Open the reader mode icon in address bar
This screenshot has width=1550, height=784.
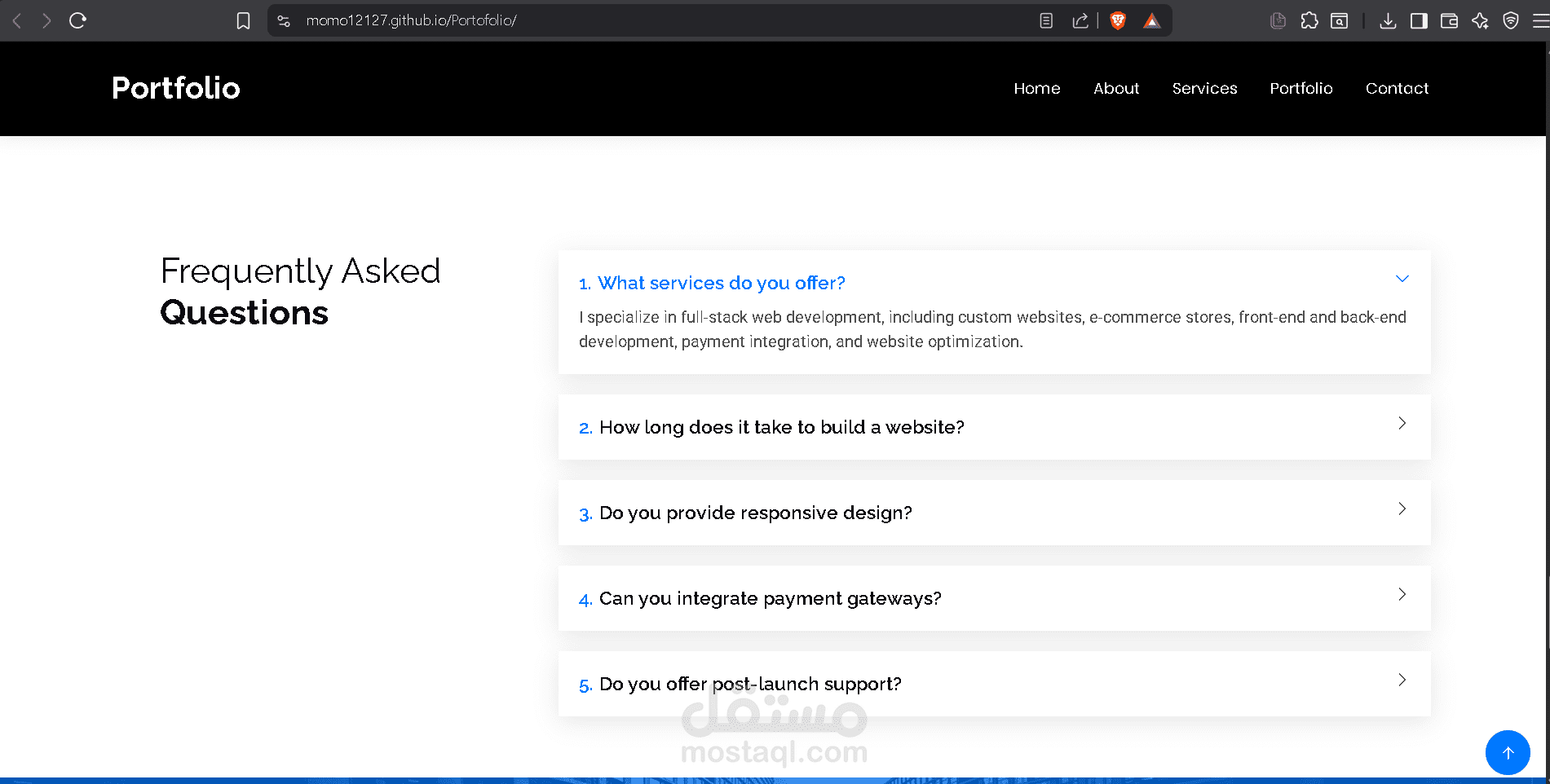point(1046,20)
